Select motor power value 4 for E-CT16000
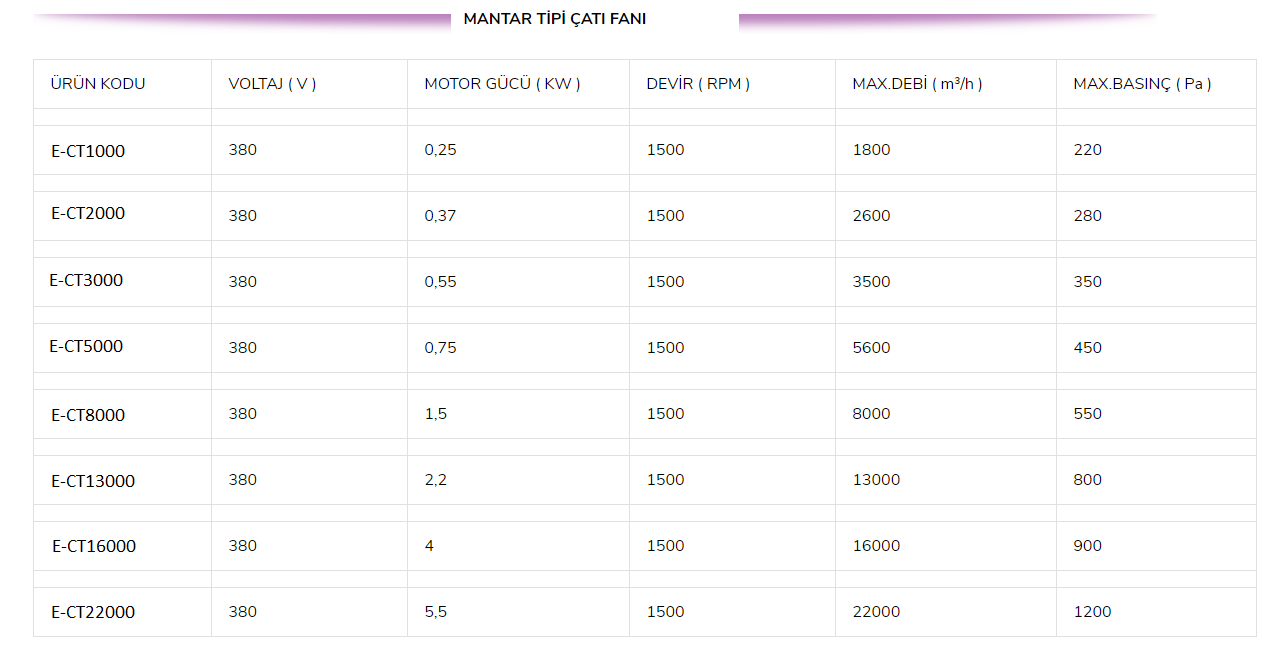1287x661 pixels. [429, 546]
